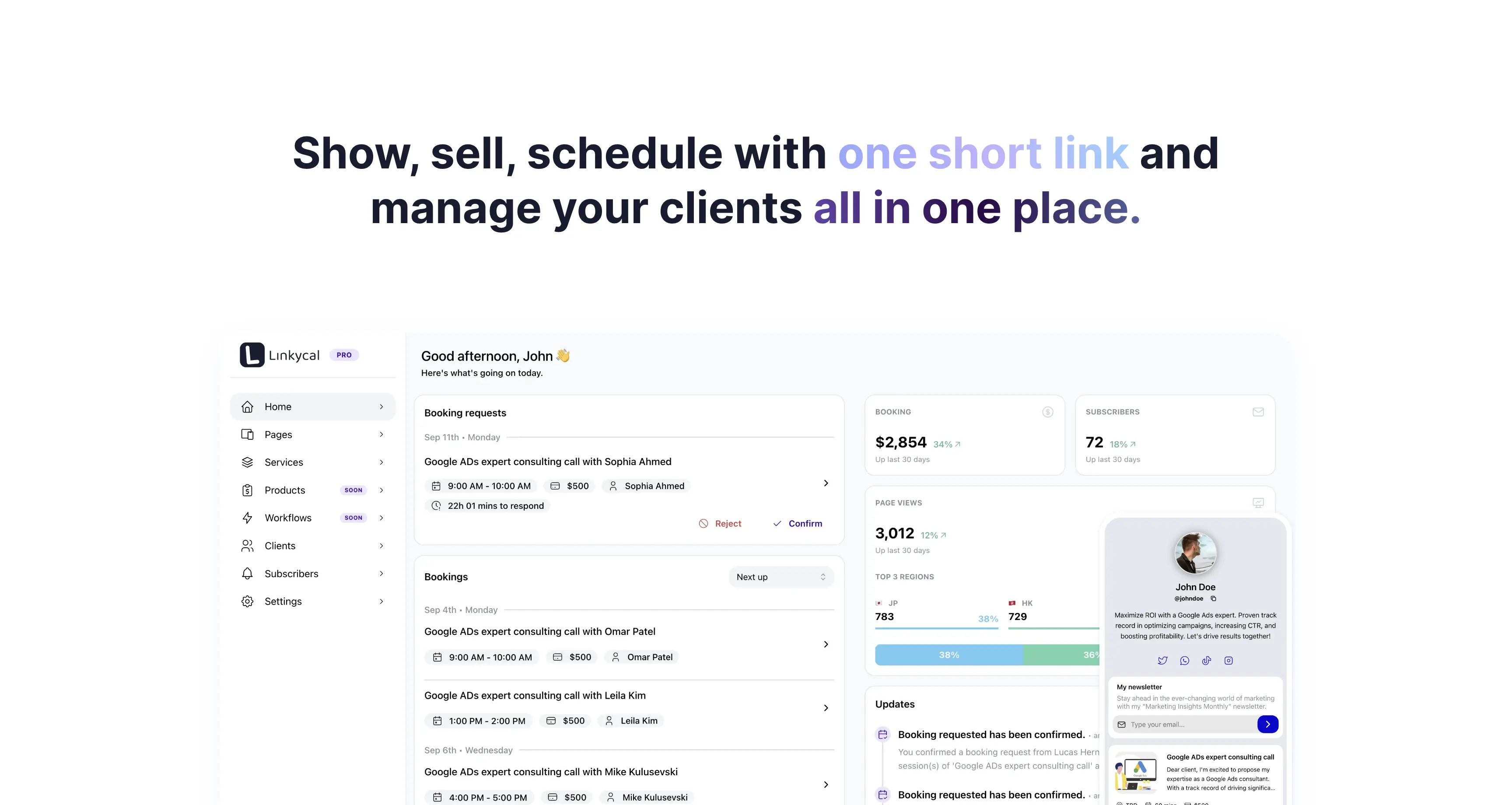The width and height of the screenshot is (1512, 805).
Task: Expand the Omar Patel booking entry
Action: (x=826, y=643)
